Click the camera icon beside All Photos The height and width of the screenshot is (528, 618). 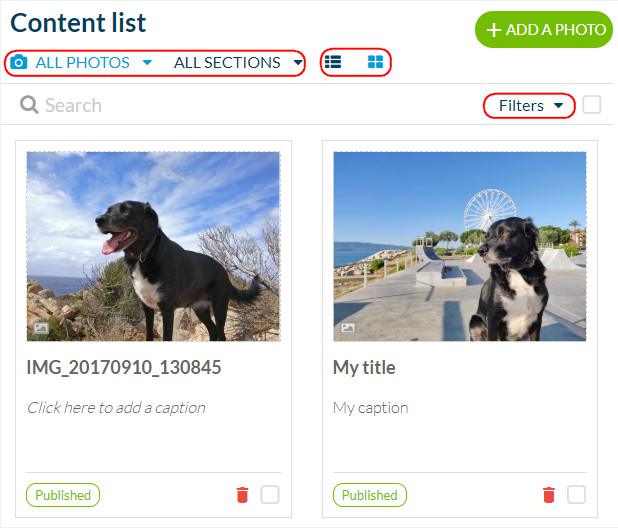click(18, 63)
